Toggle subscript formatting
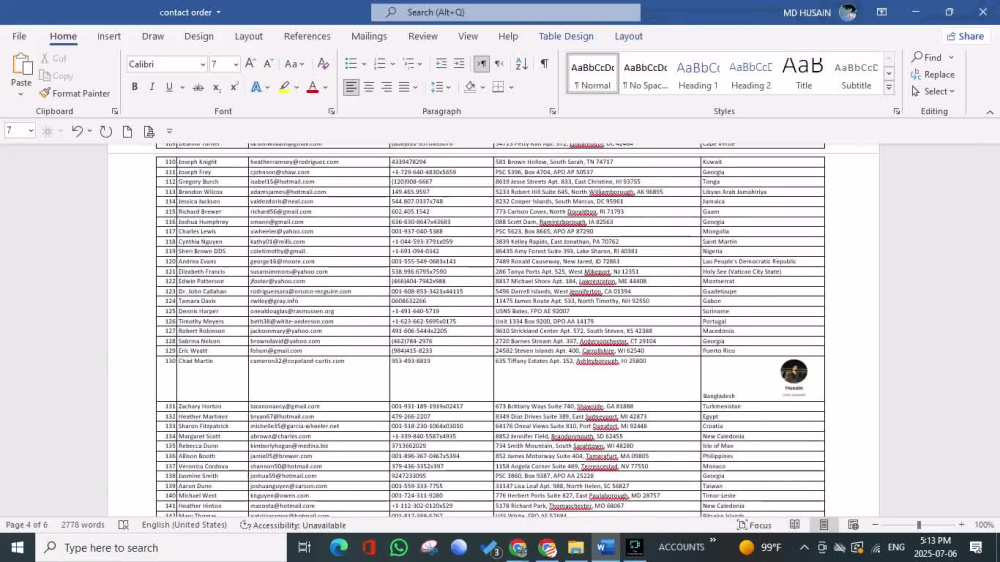Screen dimensions: 1000x562 click(x=217, y=87)
